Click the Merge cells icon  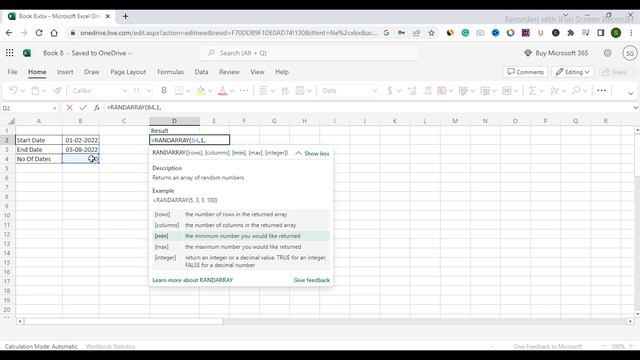(300, 91)
